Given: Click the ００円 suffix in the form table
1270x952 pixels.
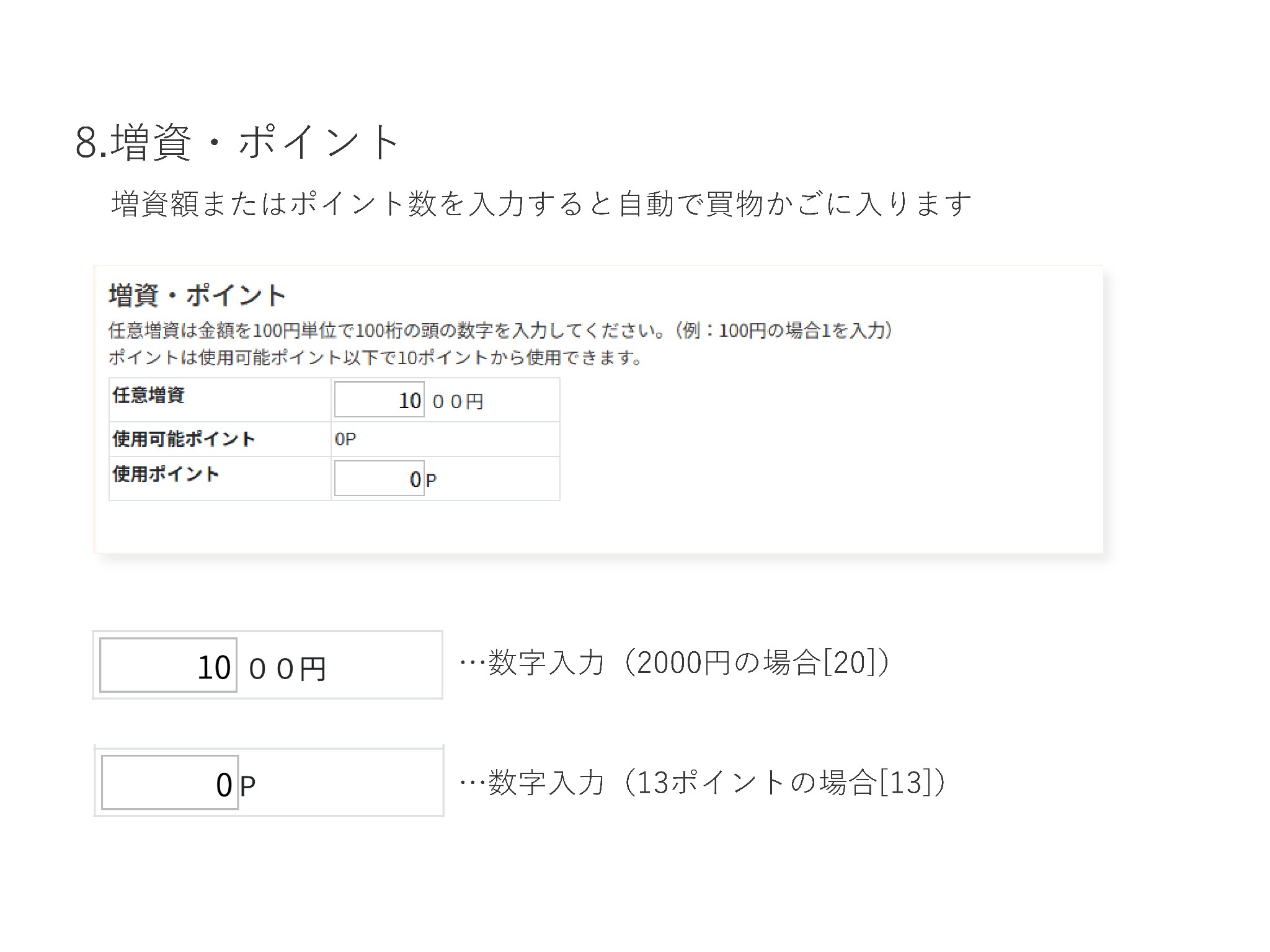Looking at the screenshot, I should pos(458,402).
